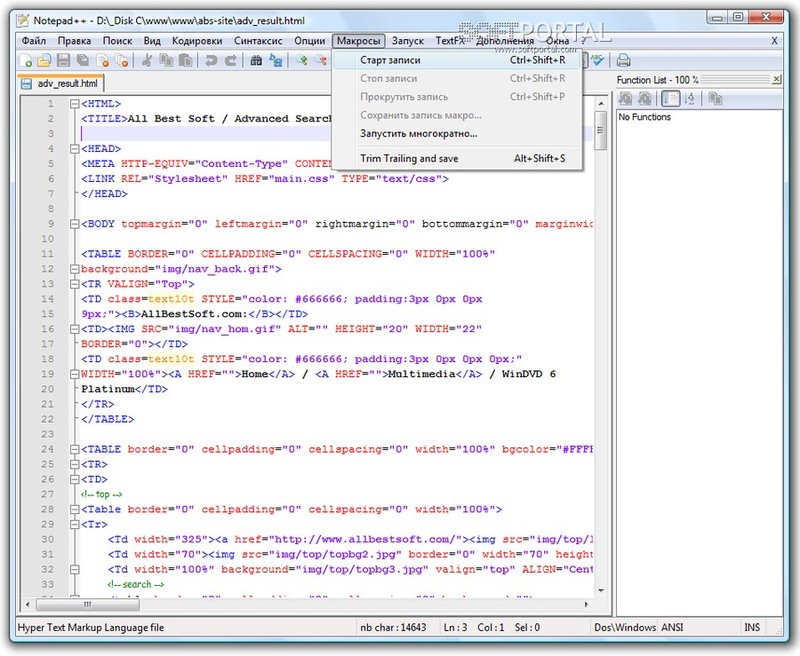Open the Вид menu
This screenshot has height=656, width=800.
pyautogui.click(x=152, y=41)
